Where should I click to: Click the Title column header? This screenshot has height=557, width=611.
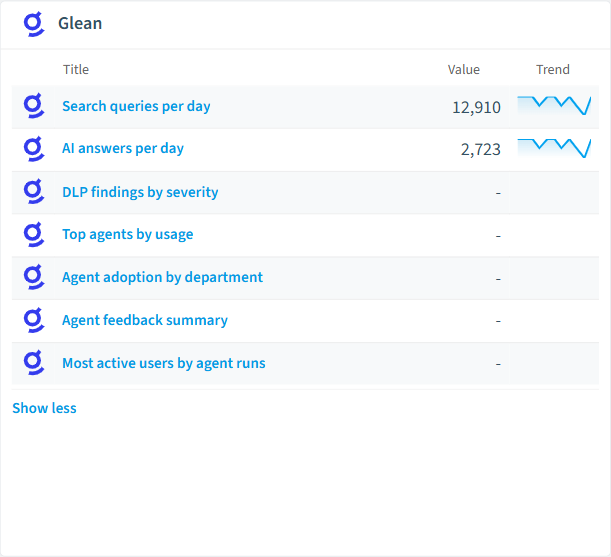point(76,69)
